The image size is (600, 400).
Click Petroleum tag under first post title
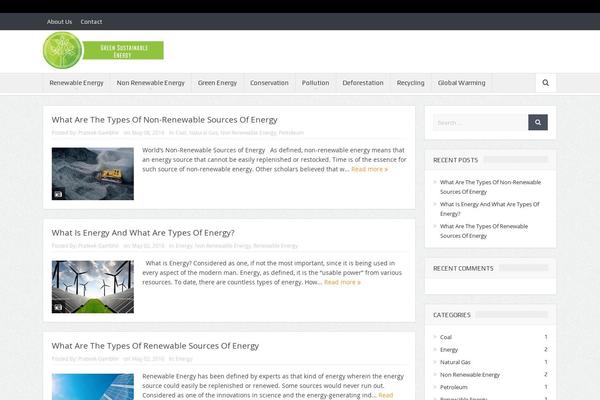291,132
